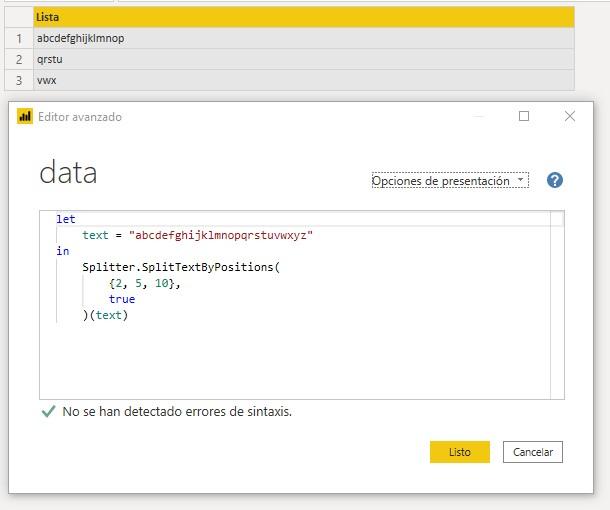Image resolution: width=610 pixels, height=510 pixels.
Task: Click the {2, 5, 10} positions line
Action: point(145,283)
